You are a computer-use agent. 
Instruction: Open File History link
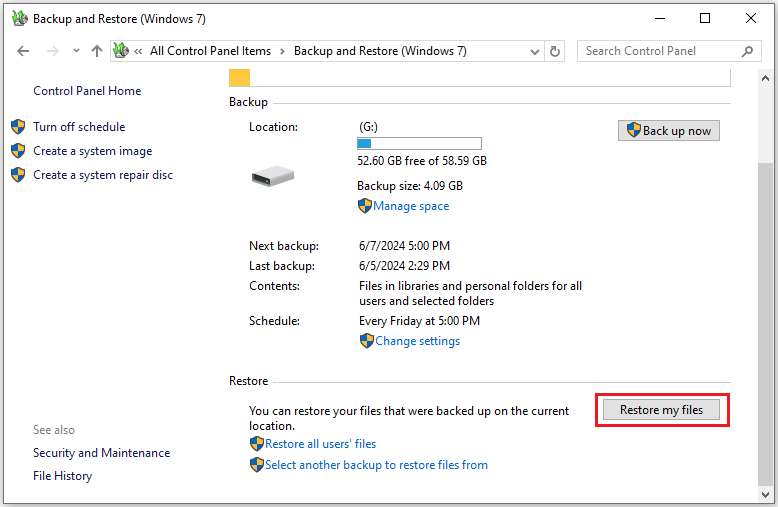[63, 476]
